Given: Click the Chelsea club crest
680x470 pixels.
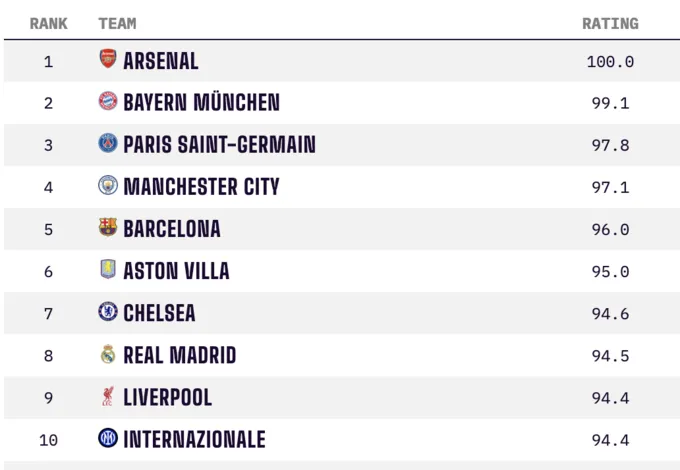Looking at the screenshot, I should pyautogui.click(x=108, y=312).
